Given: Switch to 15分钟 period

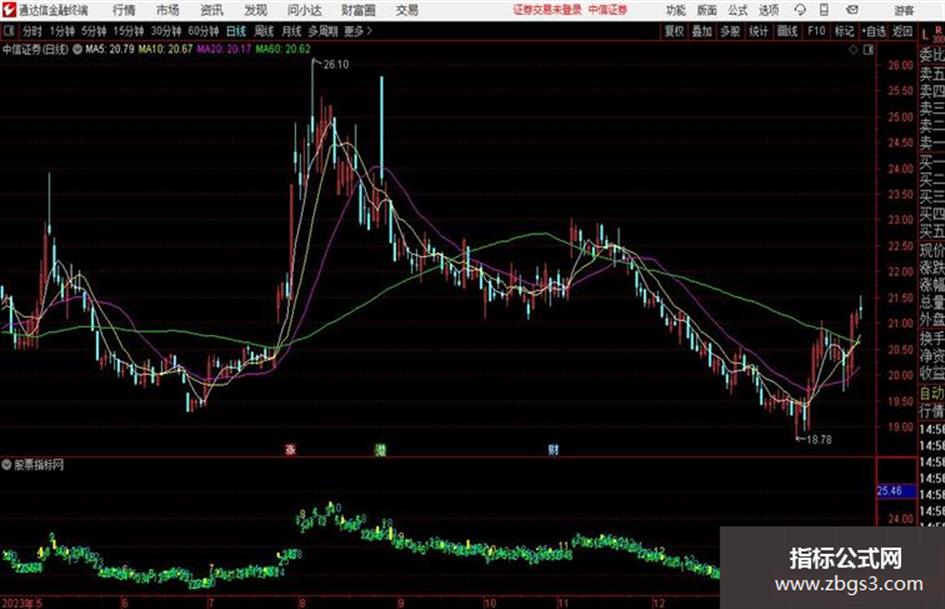Looking at the screenshot, I should 128,31.
